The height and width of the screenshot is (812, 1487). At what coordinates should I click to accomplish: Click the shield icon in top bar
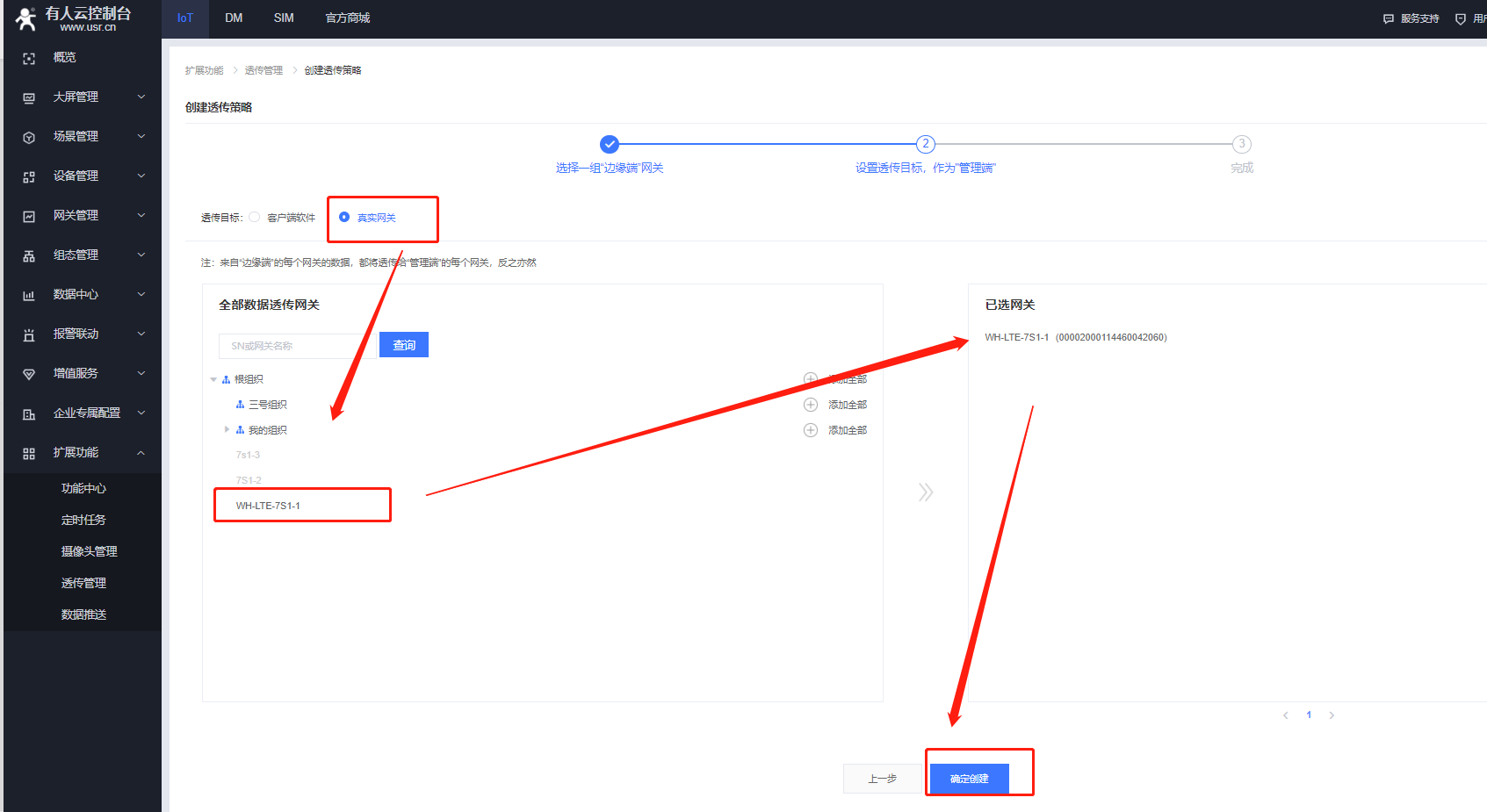pos(1461,18)
